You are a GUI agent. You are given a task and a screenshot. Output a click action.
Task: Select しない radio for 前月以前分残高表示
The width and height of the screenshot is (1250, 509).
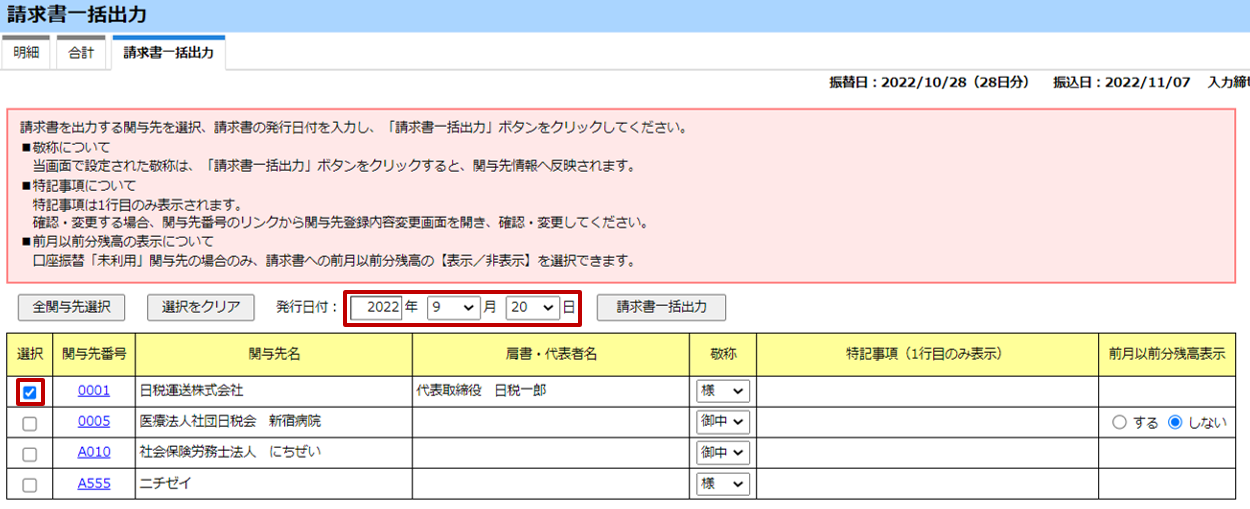coord(1174,422)
